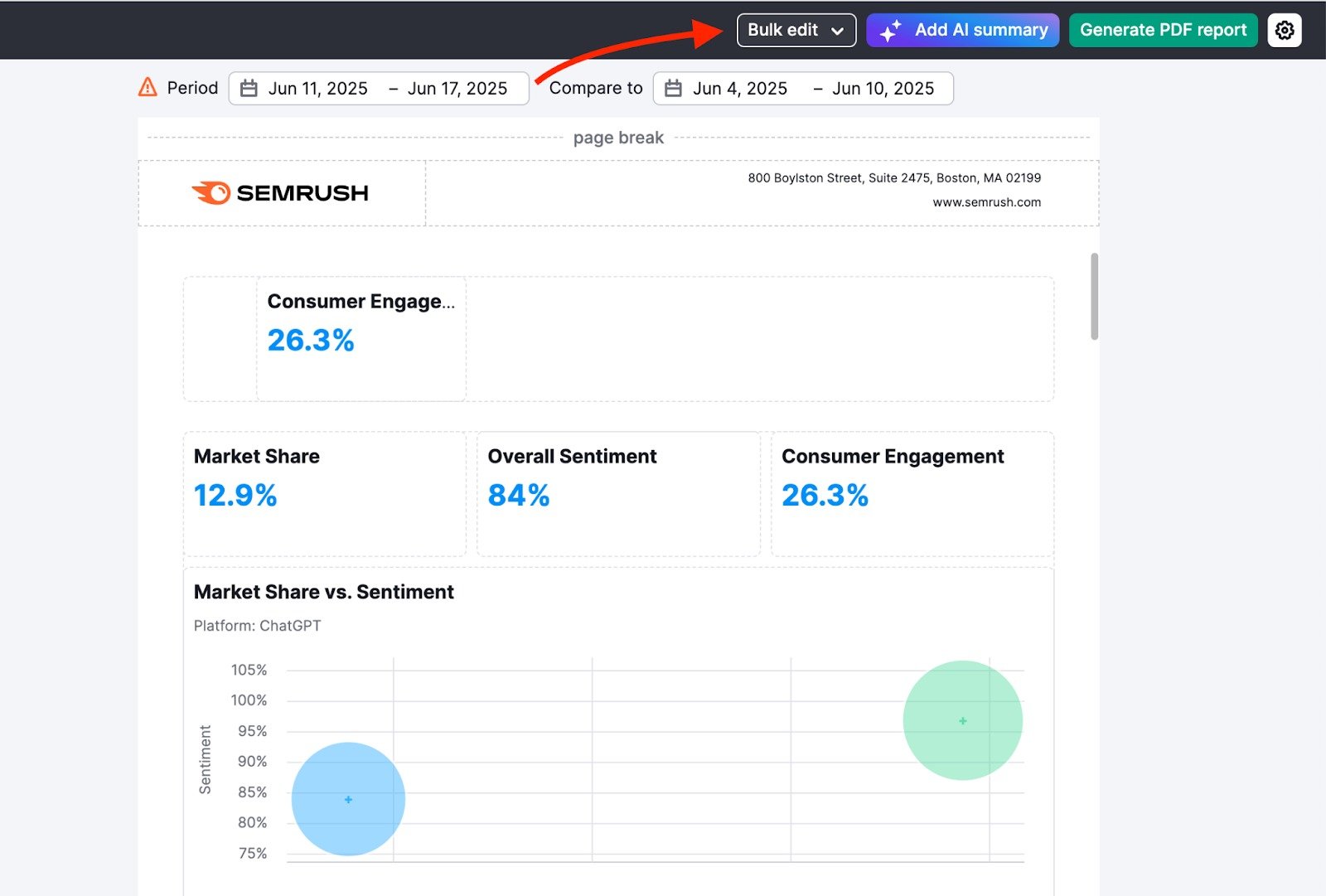This screenshot has width=1326, height=896.
Task: Click the Semrush logo in the report header
Action: [281, 193]
